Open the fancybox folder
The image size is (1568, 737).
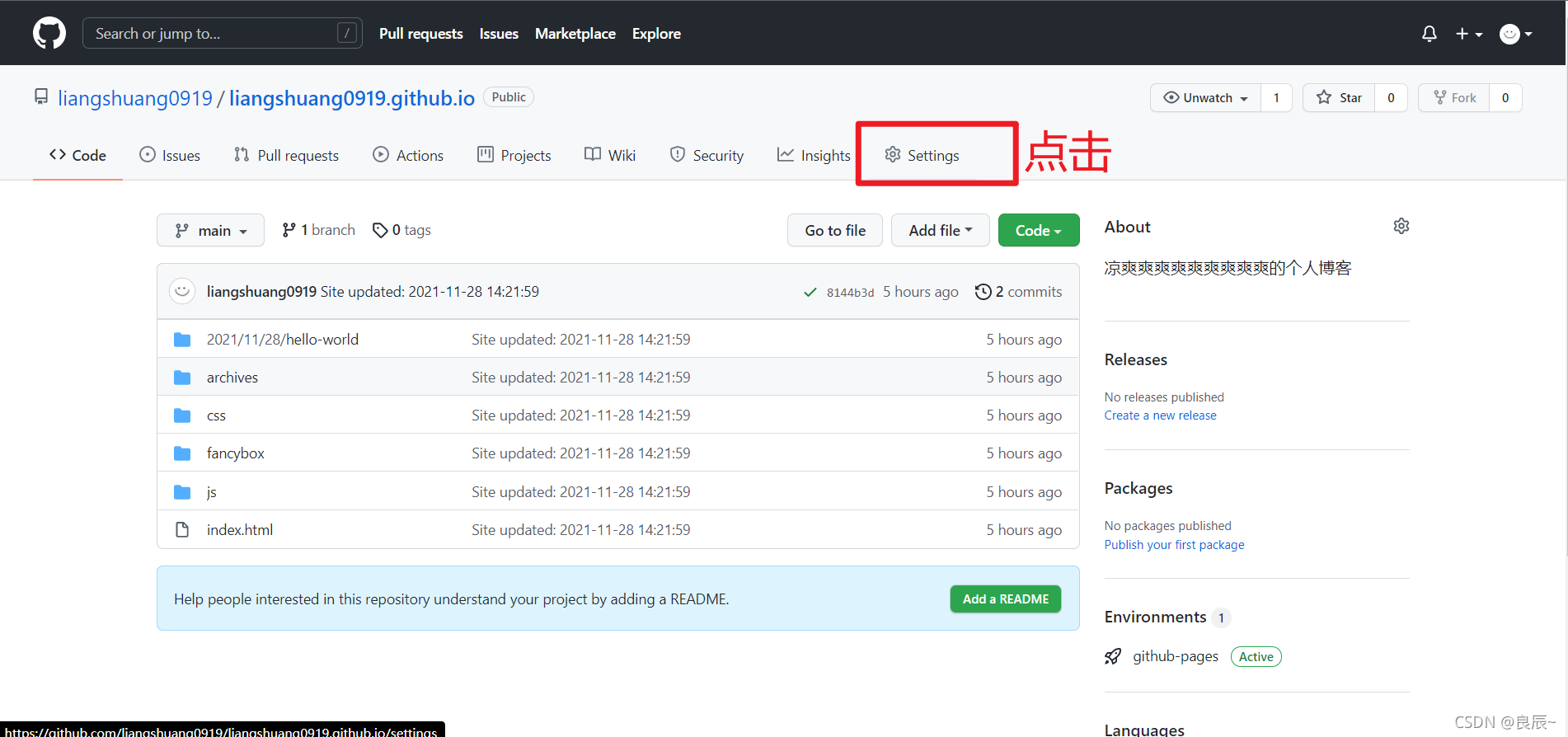[236, 453]
